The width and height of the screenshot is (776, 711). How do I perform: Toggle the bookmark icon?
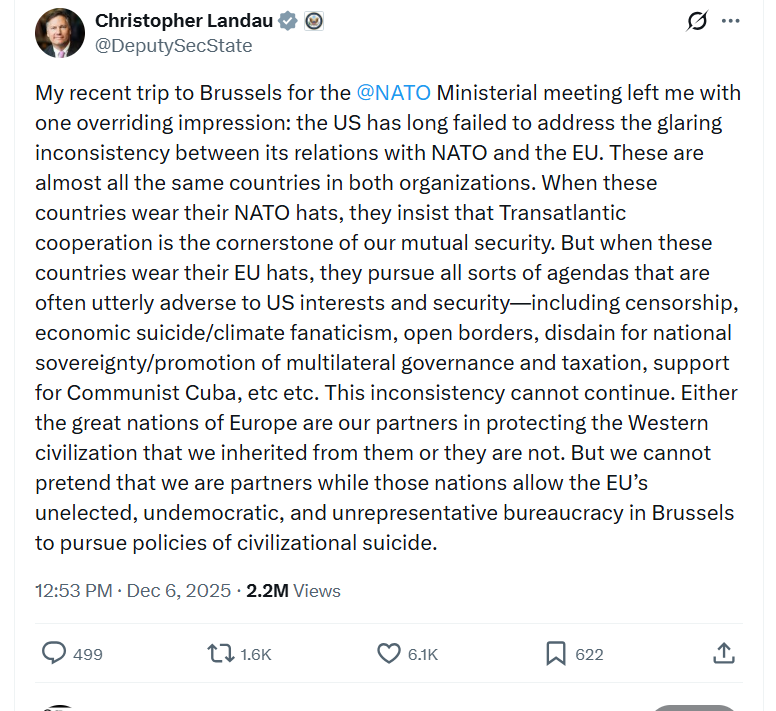coord(555,653)
